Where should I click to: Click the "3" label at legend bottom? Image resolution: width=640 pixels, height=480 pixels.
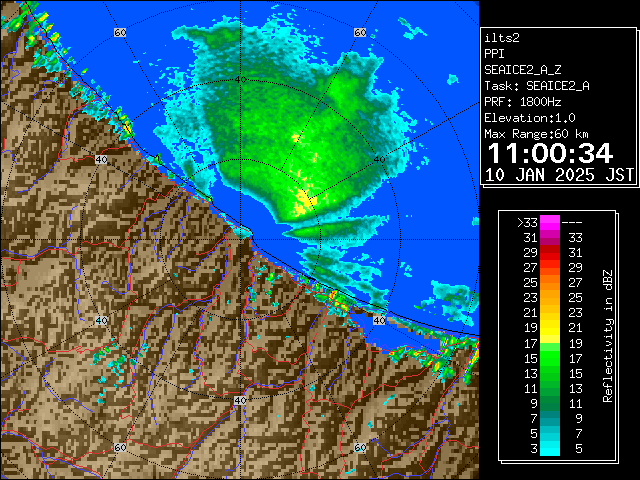point(534,449)
